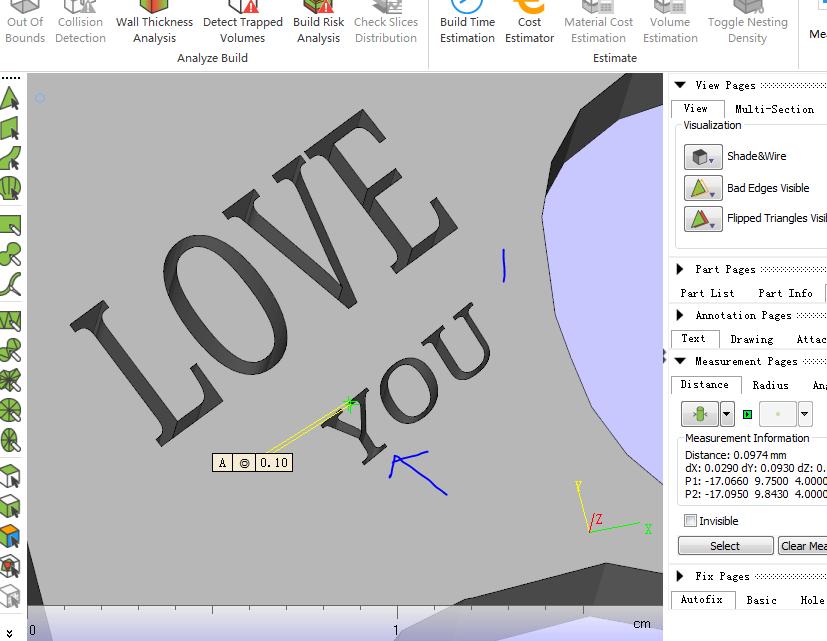Collapse the View Pages section

click(680, 85)
